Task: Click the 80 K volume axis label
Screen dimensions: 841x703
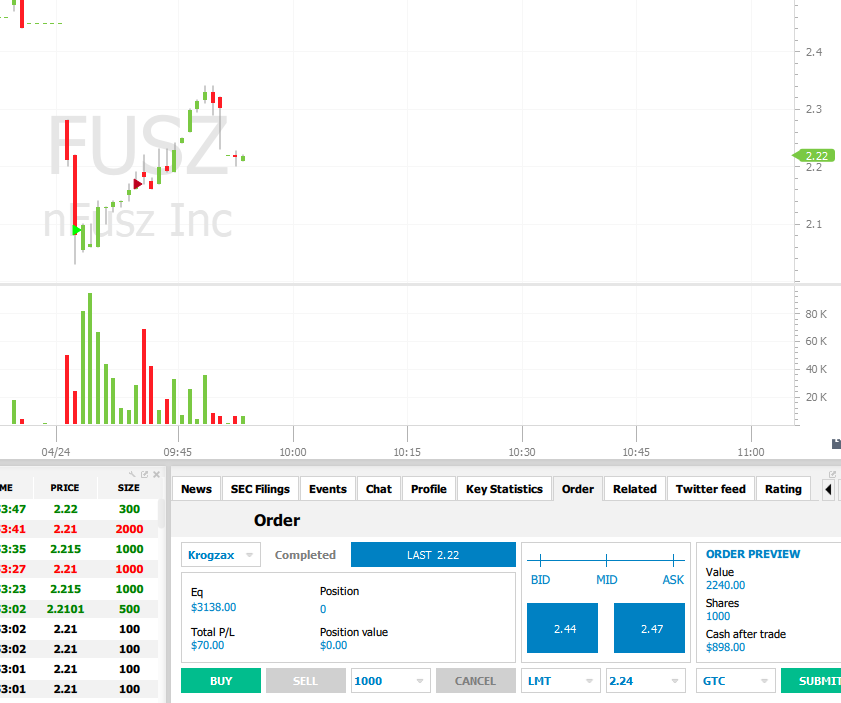Action: (816, 314)
